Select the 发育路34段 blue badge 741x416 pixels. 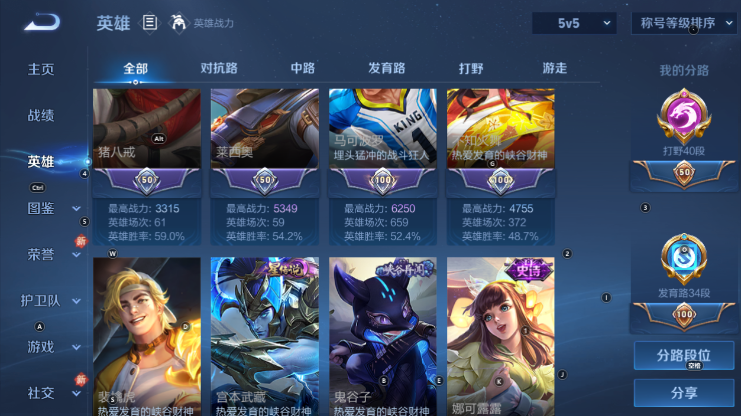[x=684, y=259]
